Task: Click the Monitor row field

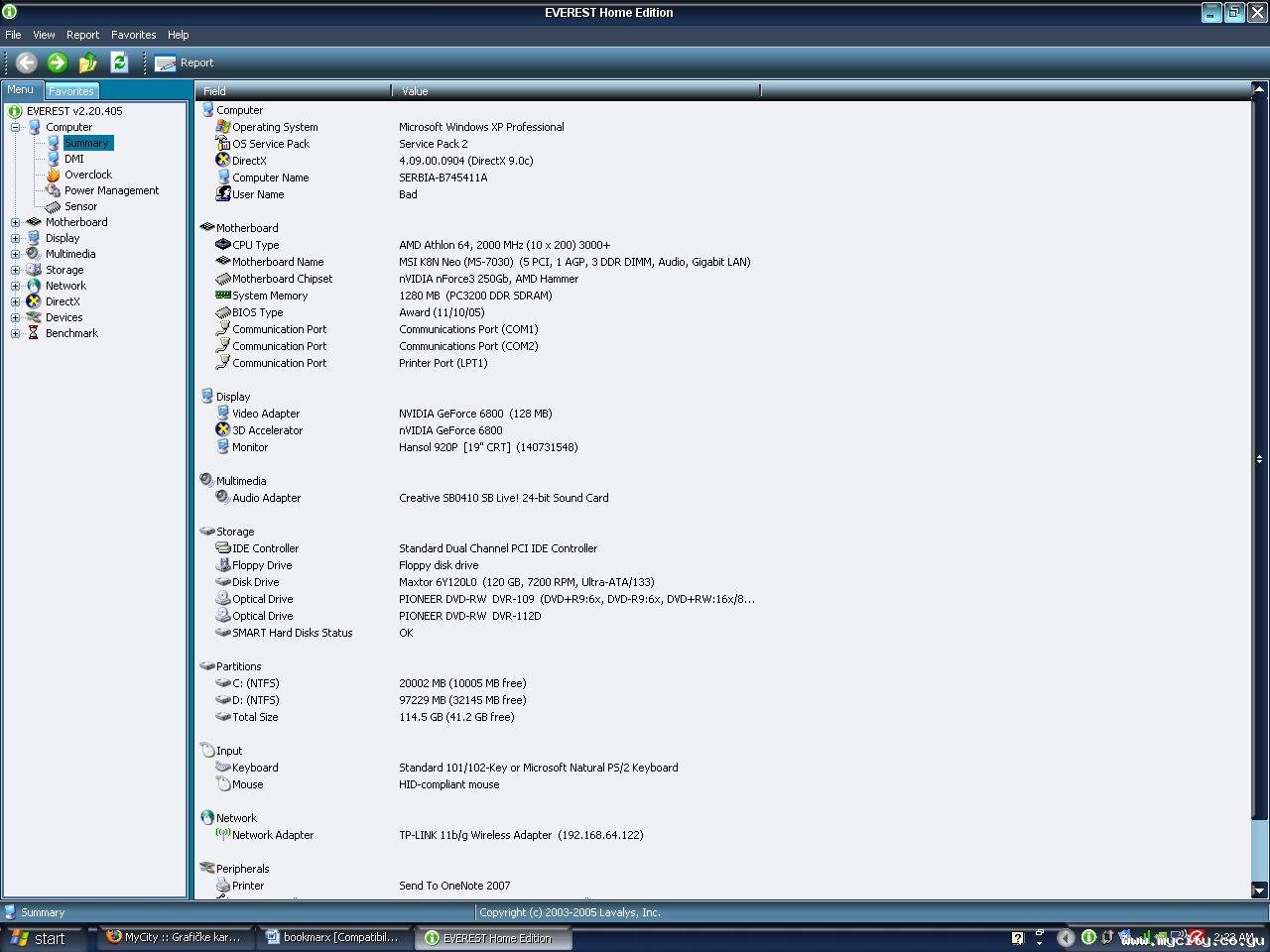Action: pyautogui.click(x=397, y=447)
